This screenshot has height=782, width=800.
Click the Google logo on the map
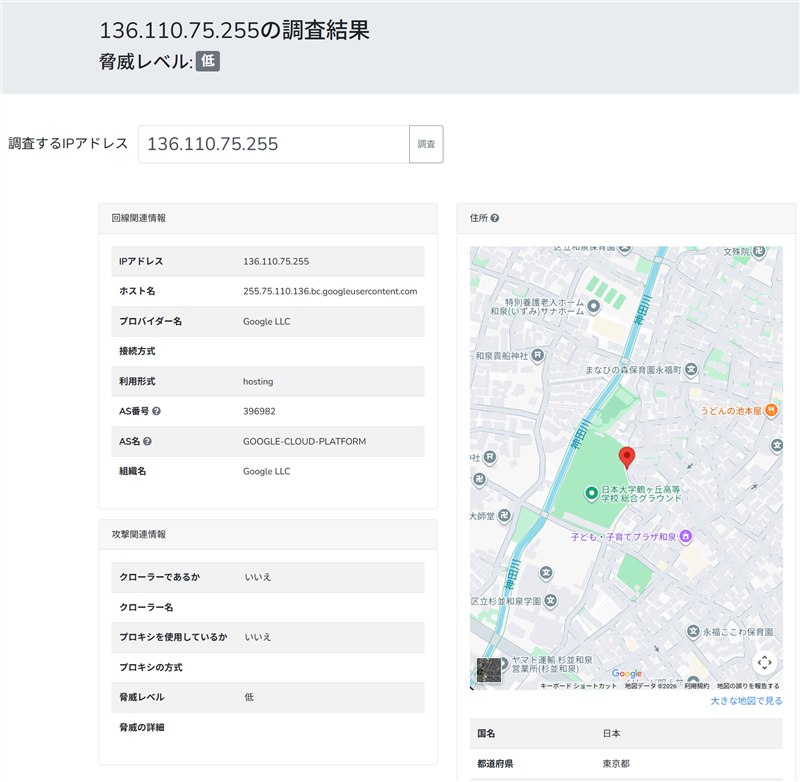[627, 674]
